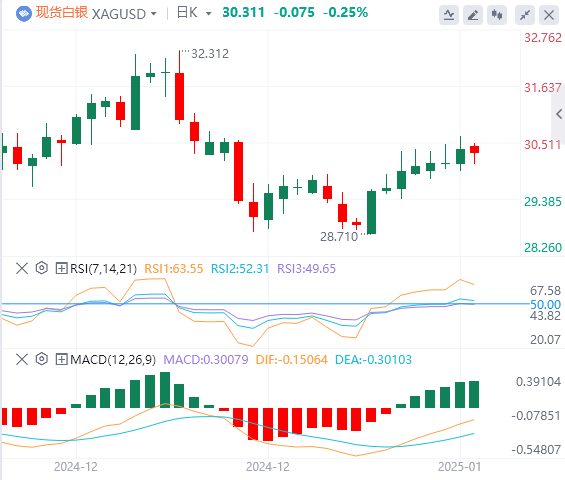Open the 日K timeframe dropdown
This screenshot has width=565, height=480.
coord(208,14)
